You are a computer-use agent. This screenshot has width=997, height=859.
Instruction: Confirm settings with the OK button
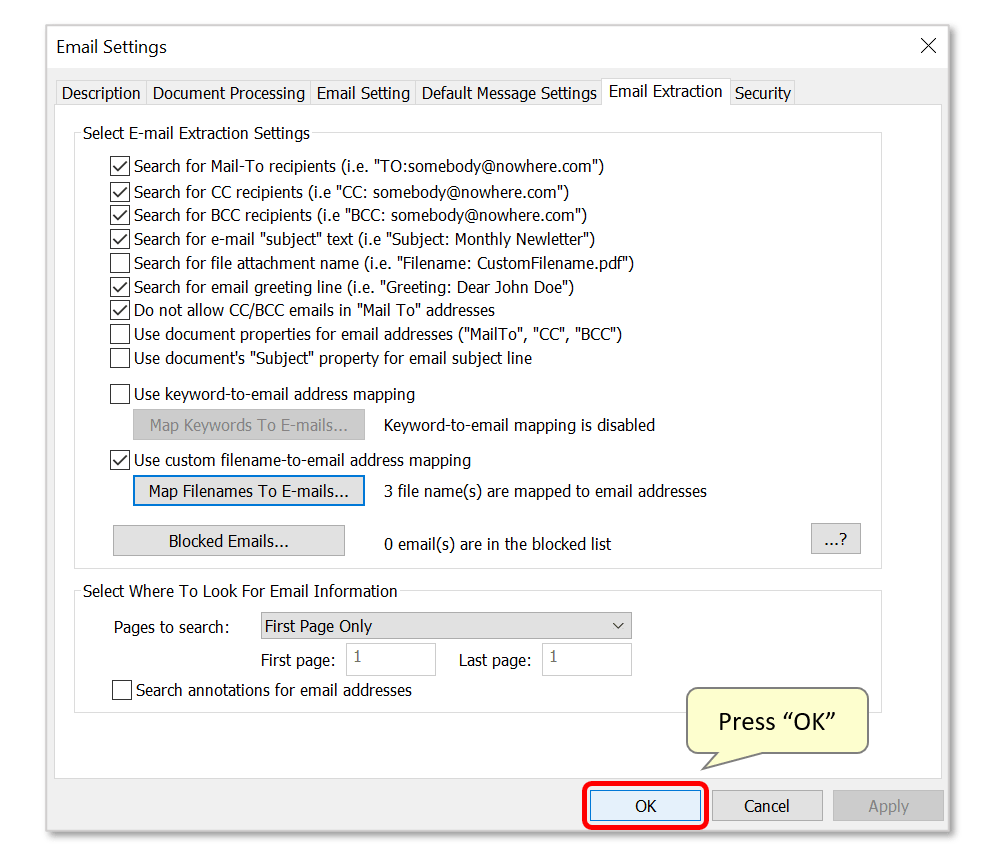645,806
